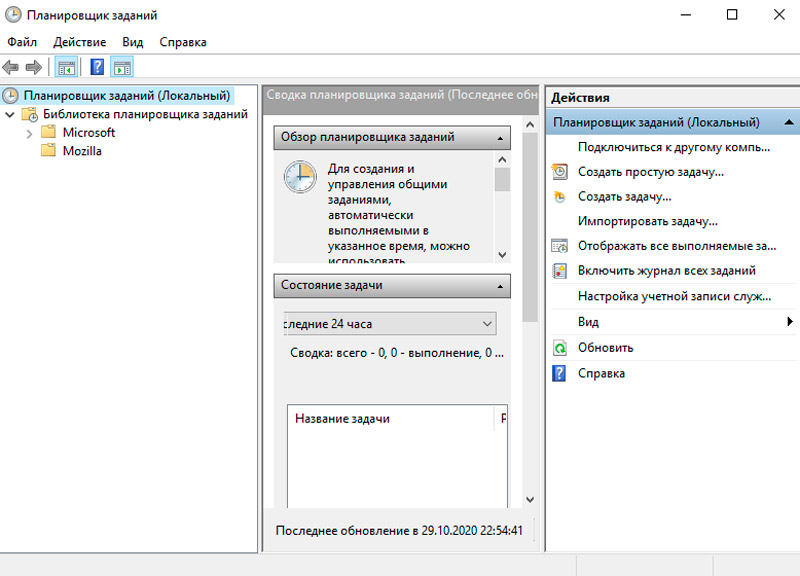Close the Планировщик заданий window
This screenshot has width=800, height=576.
coord(779,15)
